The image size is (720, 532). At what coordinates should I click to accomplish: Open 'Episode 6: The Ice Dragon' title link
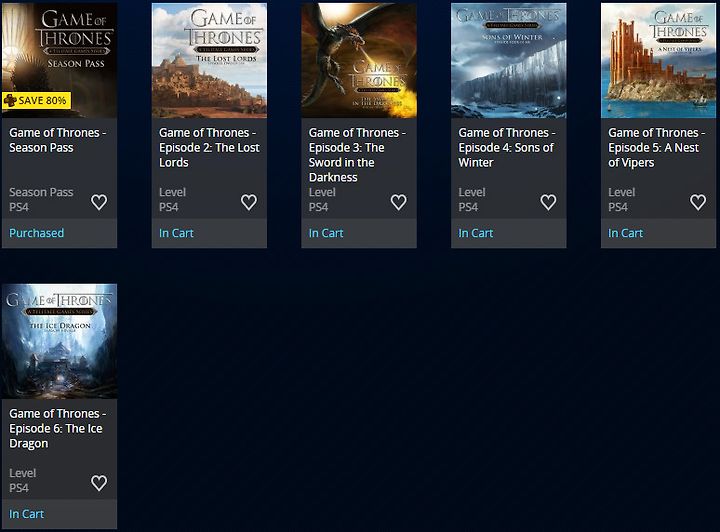point(57,428)
